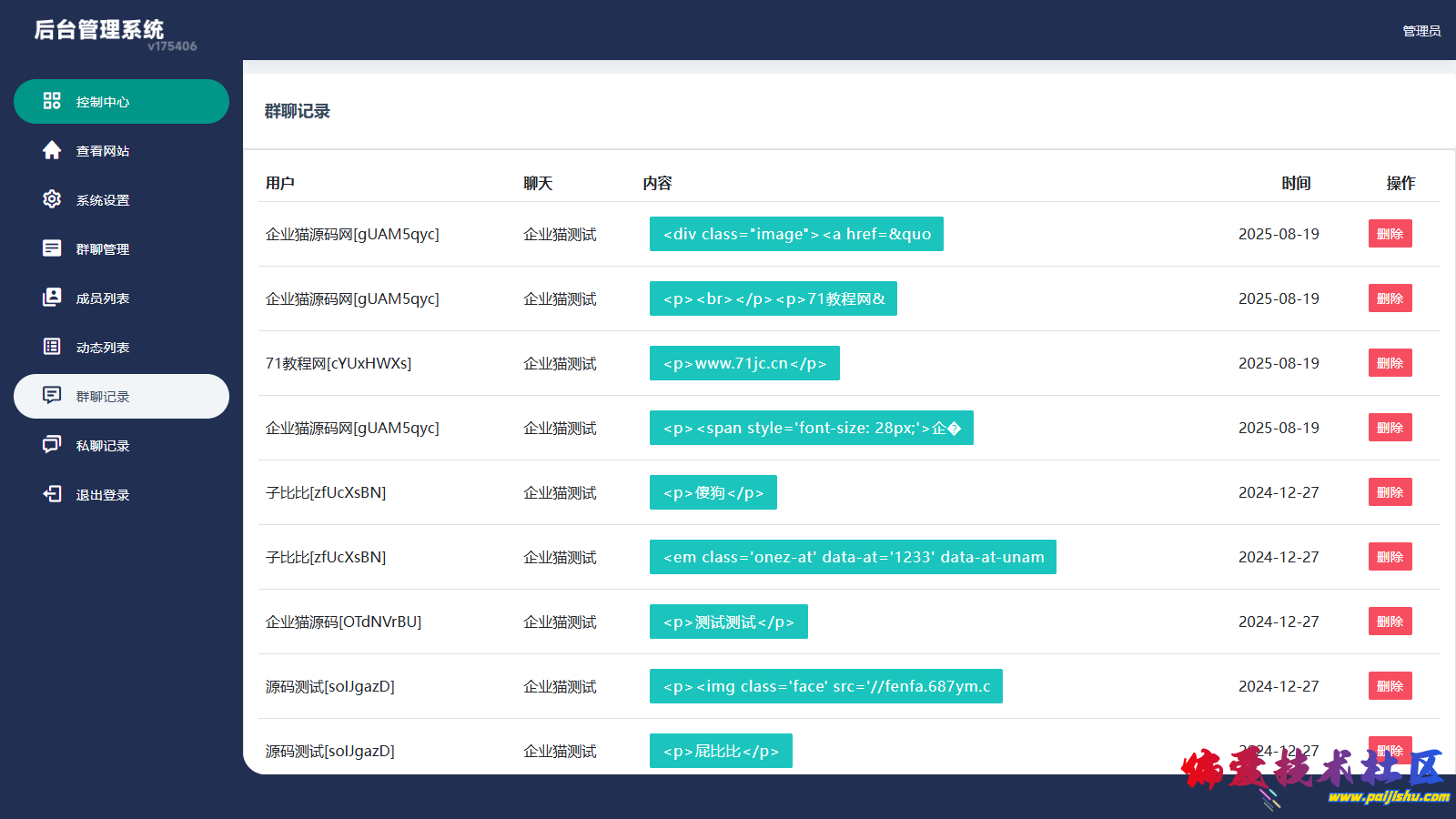1456x819 pixels.
Task: Click the 私聊记录 double-bubble icon
Action: click(52, 445)
